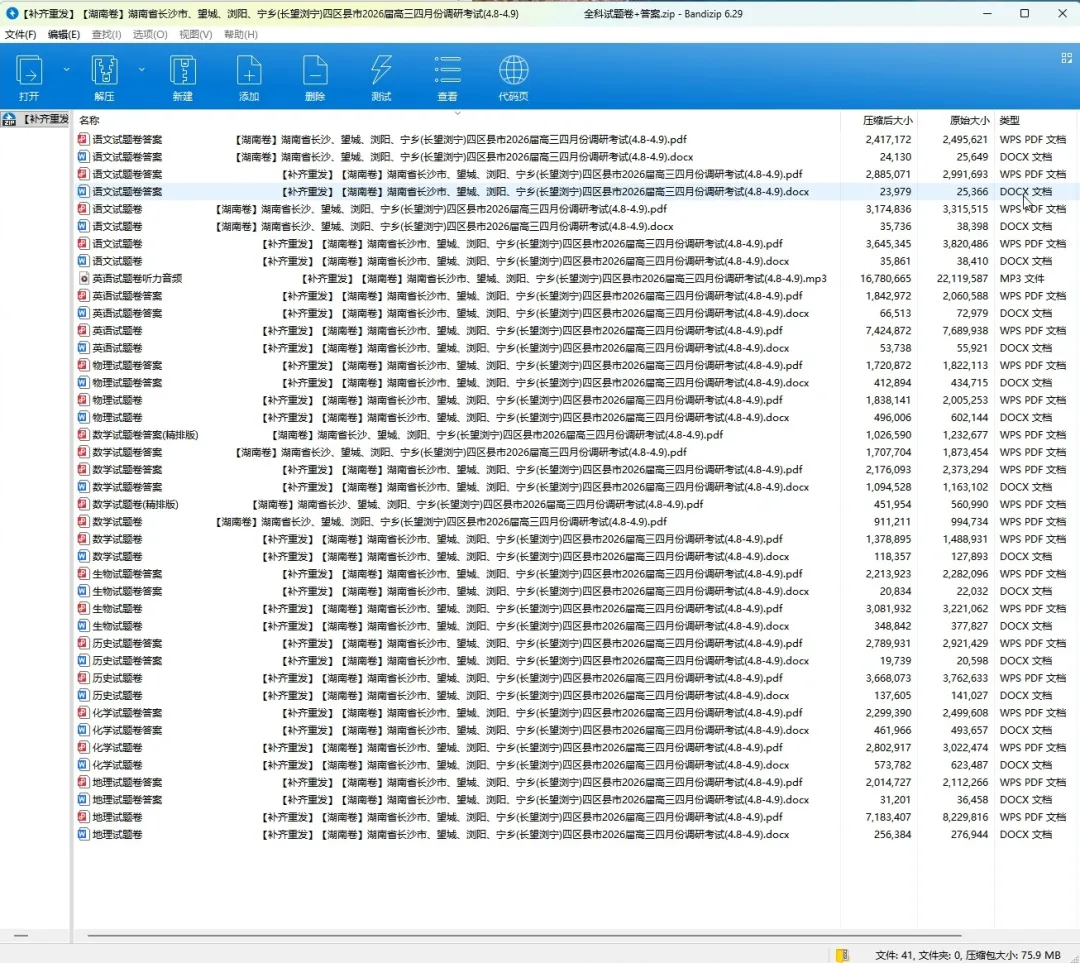1080x963 pixels.
Task: Click the 查看 (View) list icon
Action: point(447,78)
